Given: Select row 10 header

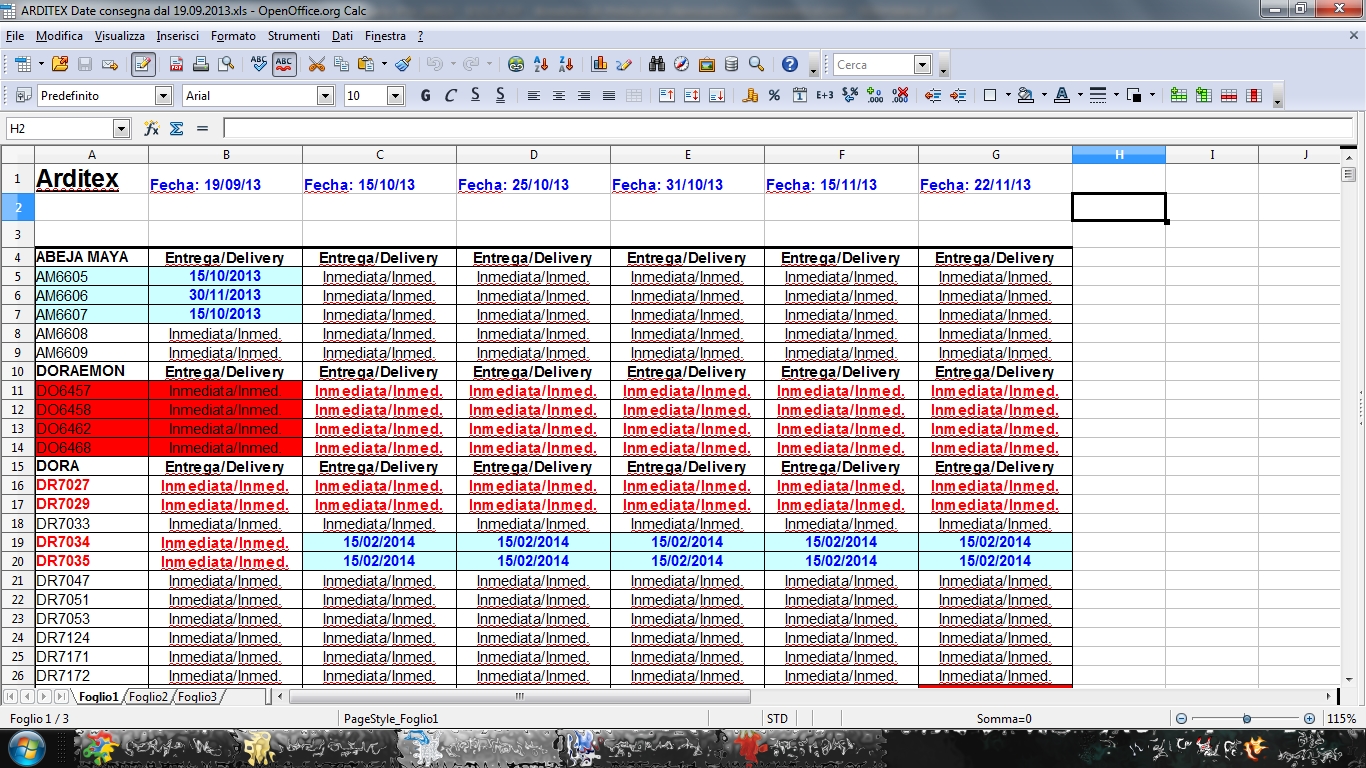Looking at the screenshot, I should click(x=17, y=372).
